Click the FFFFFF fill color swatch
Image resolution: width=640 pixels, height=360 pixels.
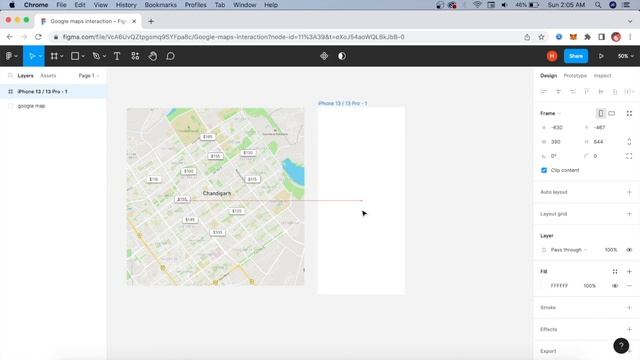tap(543, 286)
